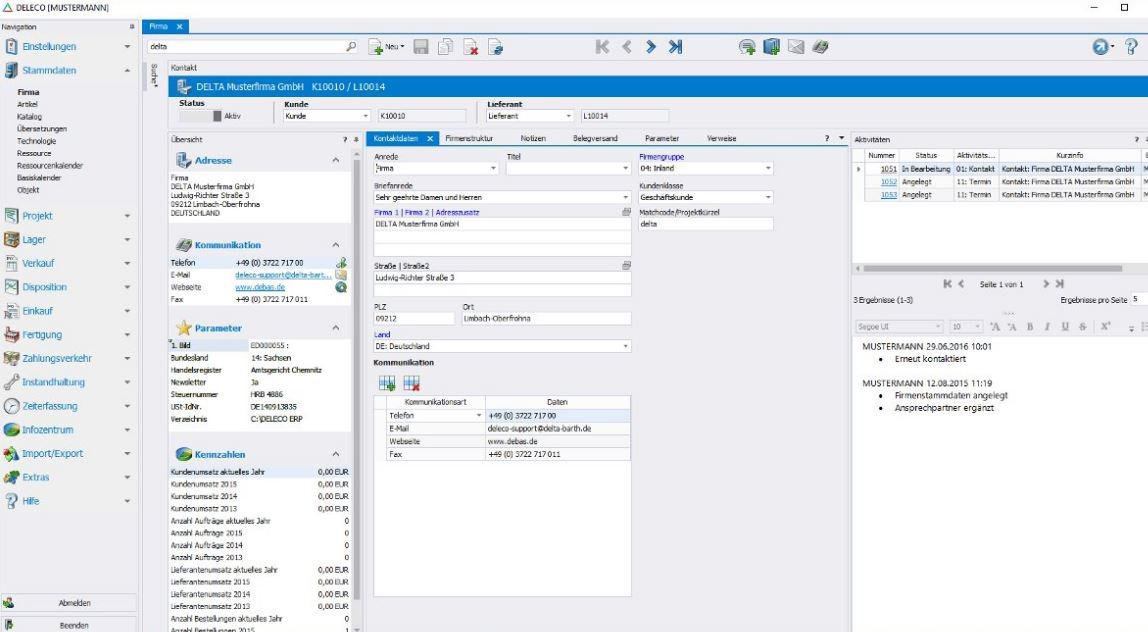Click the telephone icon in top toolbar
The width and height of the screenshot is (1148, 632).
click(x=820, y=47)
